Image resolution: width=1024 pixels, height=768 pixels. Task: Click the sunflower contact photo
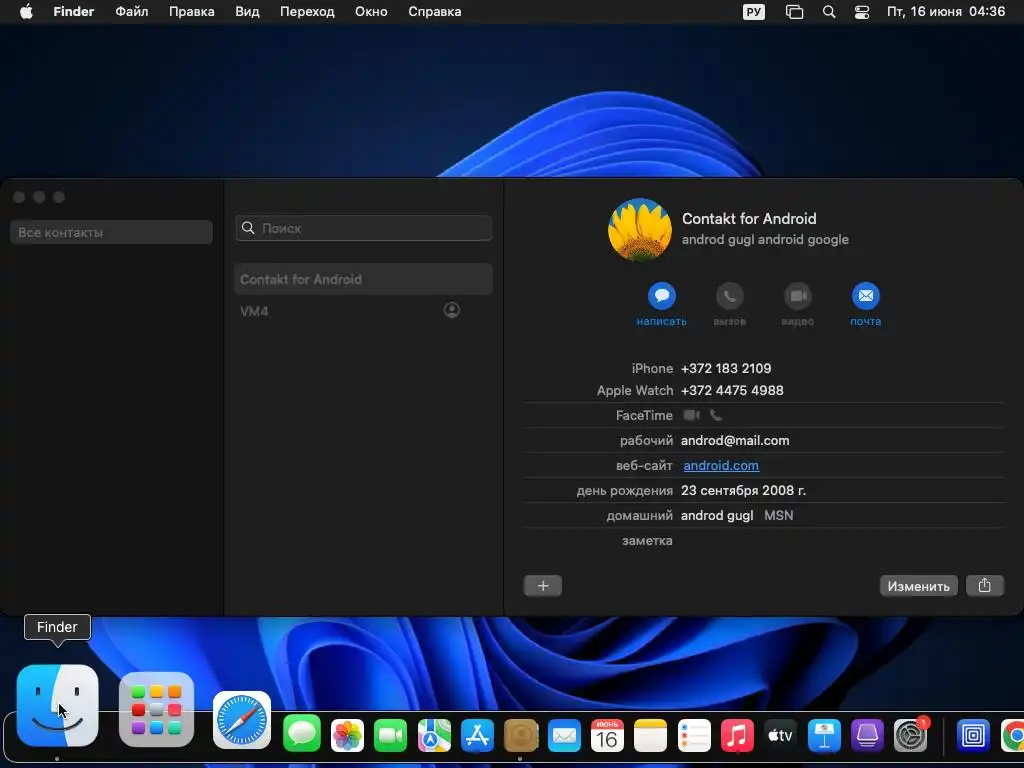(639, 229)
